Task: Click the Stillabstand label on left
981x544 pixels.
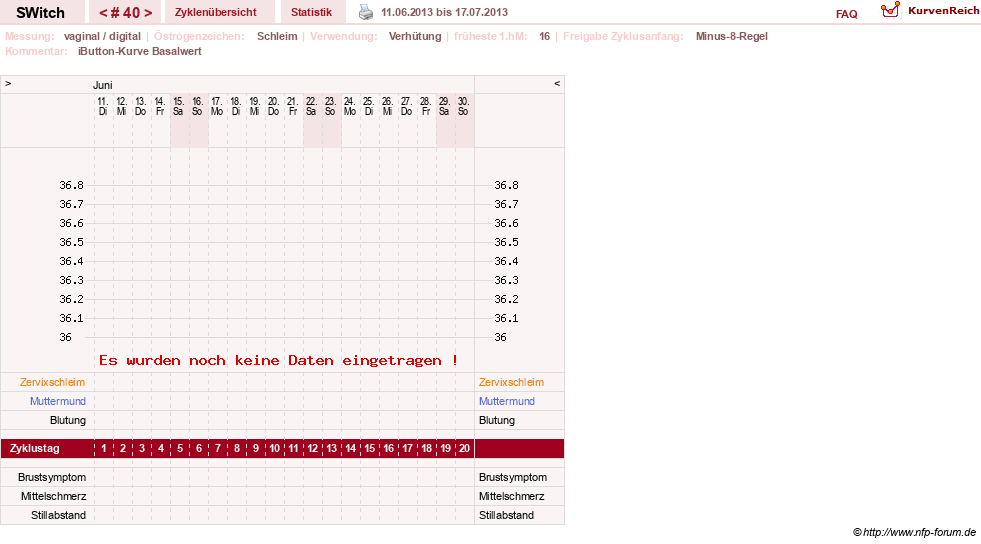Action: (58, 515)
